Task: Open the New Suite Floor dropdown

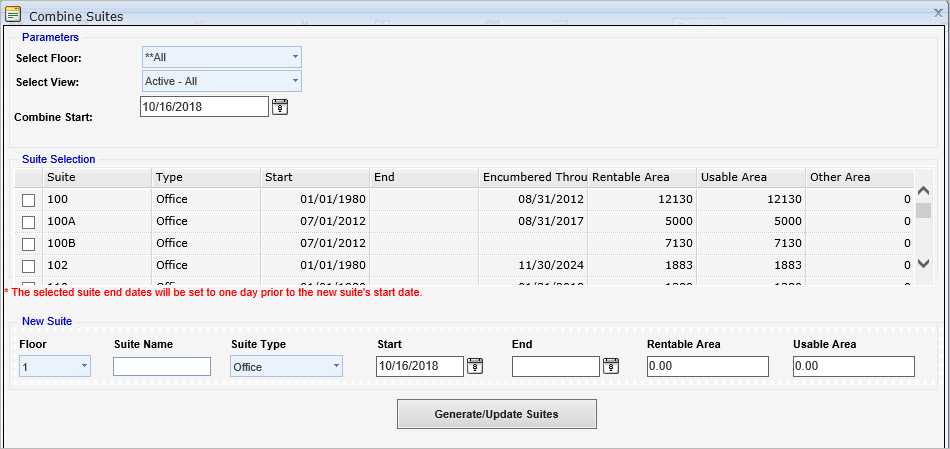Action: click(55, 366)
